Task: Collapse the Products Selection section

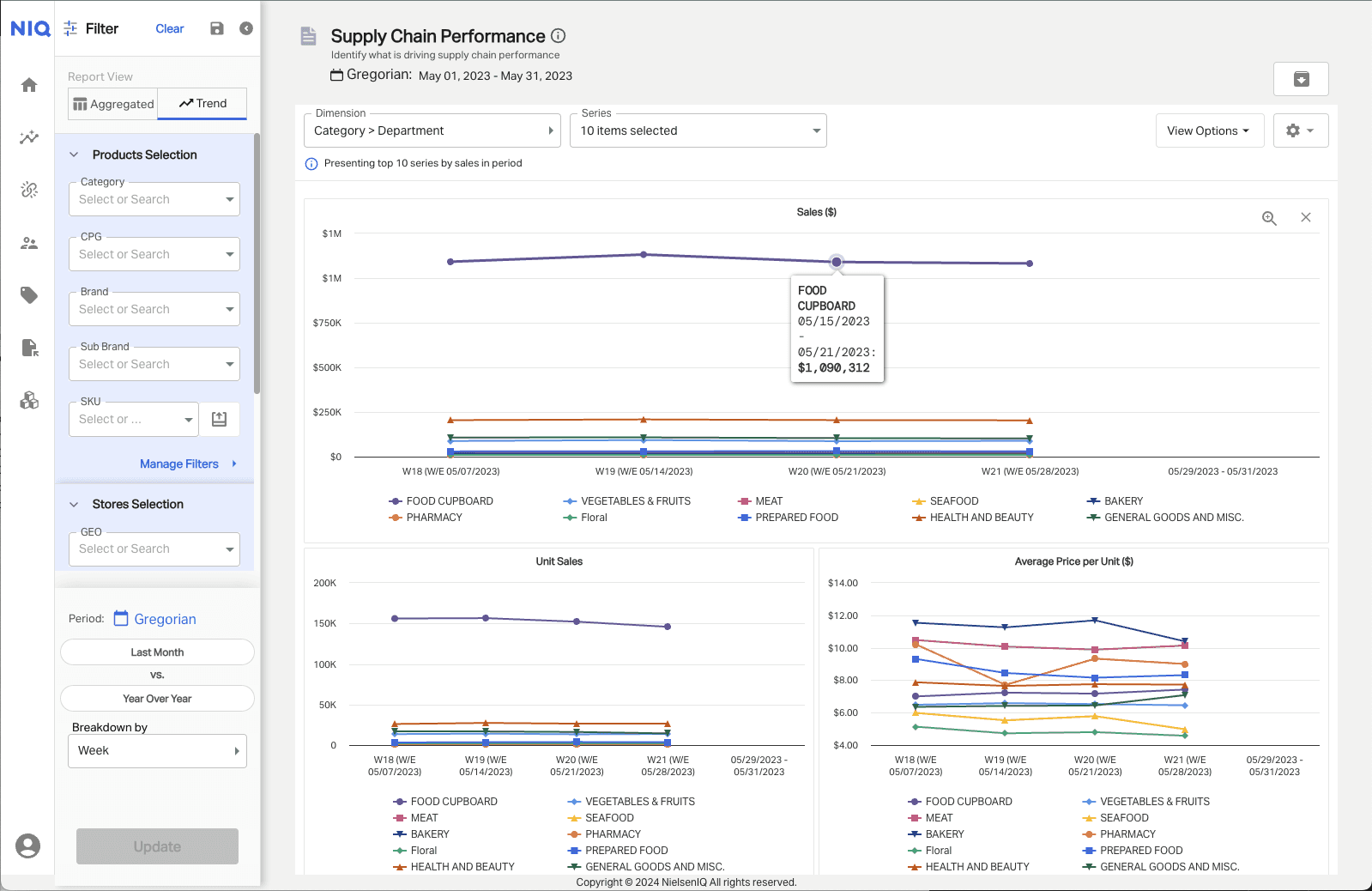Action: point(74,155)
